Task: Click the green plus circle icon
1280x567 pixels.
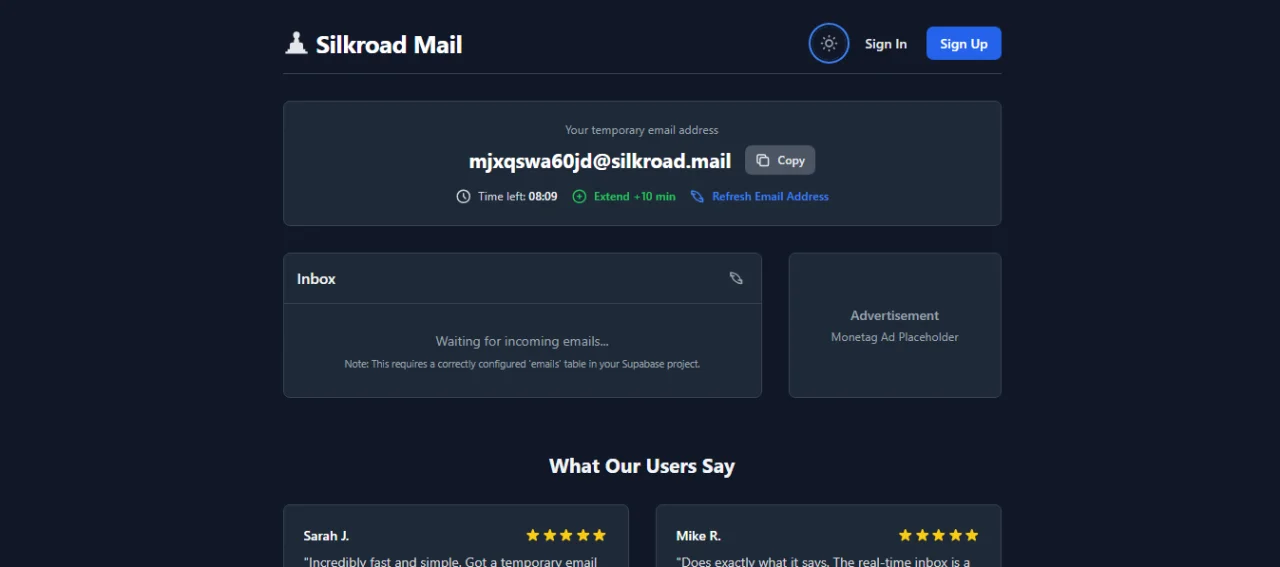Action: point(579,196)
